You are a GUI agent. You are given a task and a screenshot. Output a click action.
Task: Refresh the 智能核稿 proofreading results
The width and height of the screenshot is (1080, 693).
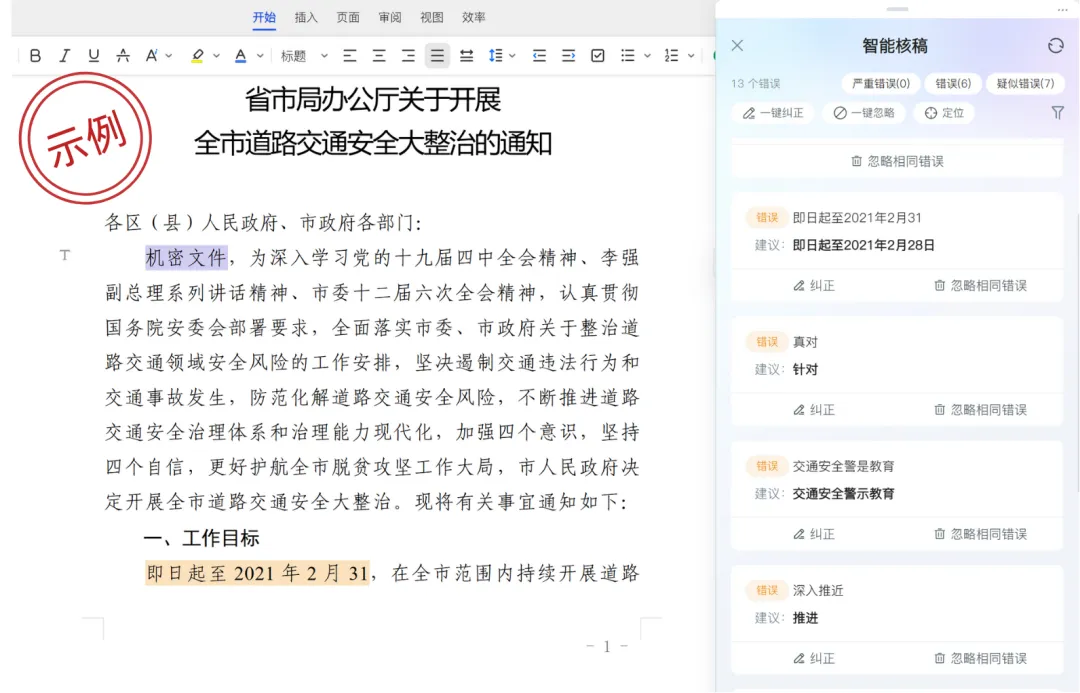[x=1055, y=46]
